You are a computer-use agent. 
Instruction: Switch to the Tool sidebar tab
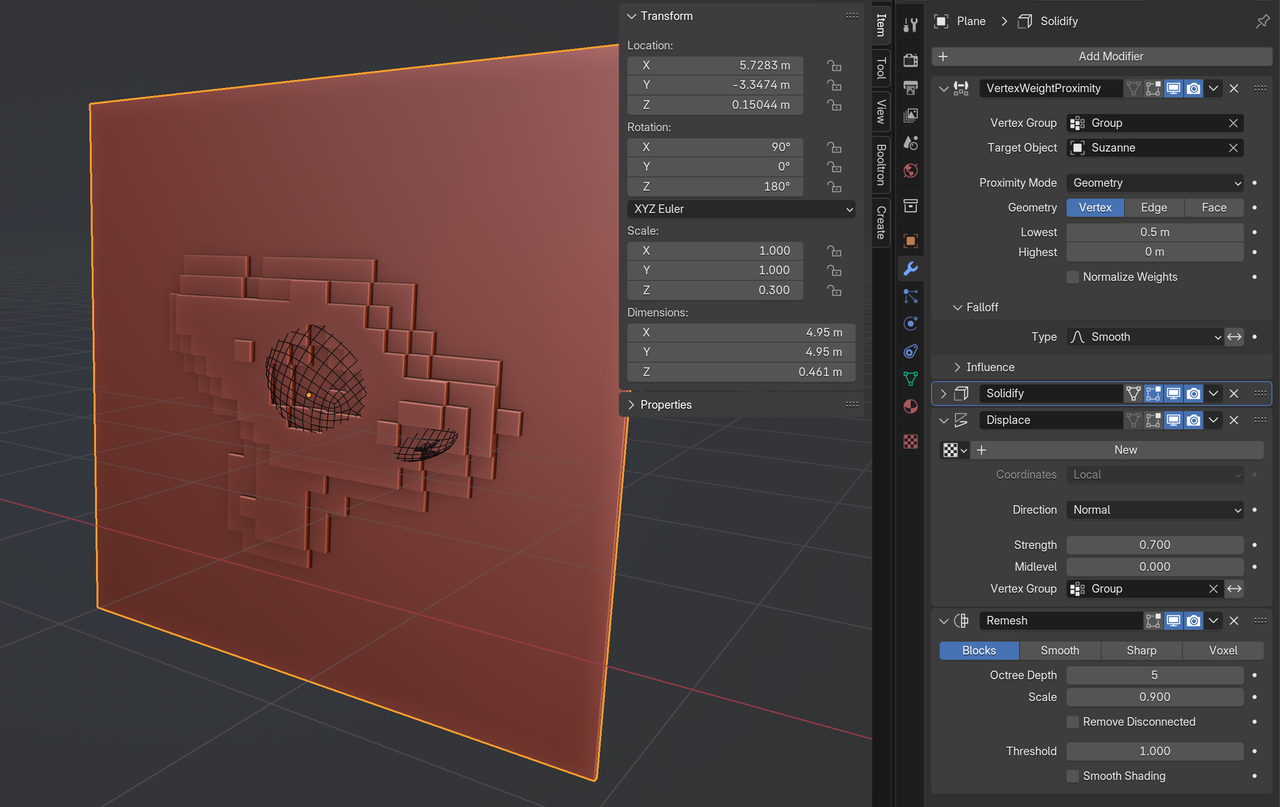point(880,69)
